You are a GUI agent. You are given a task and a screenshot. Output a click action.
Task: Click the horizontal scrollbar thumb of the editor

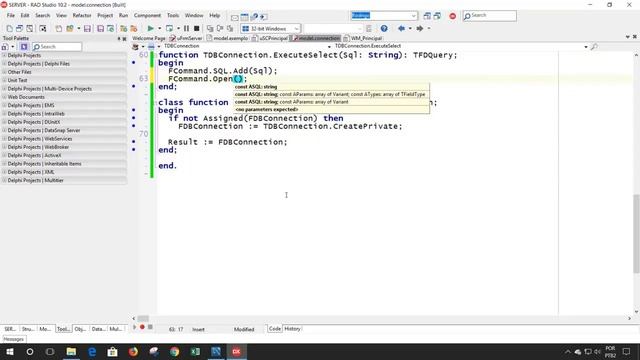(143, 318)
